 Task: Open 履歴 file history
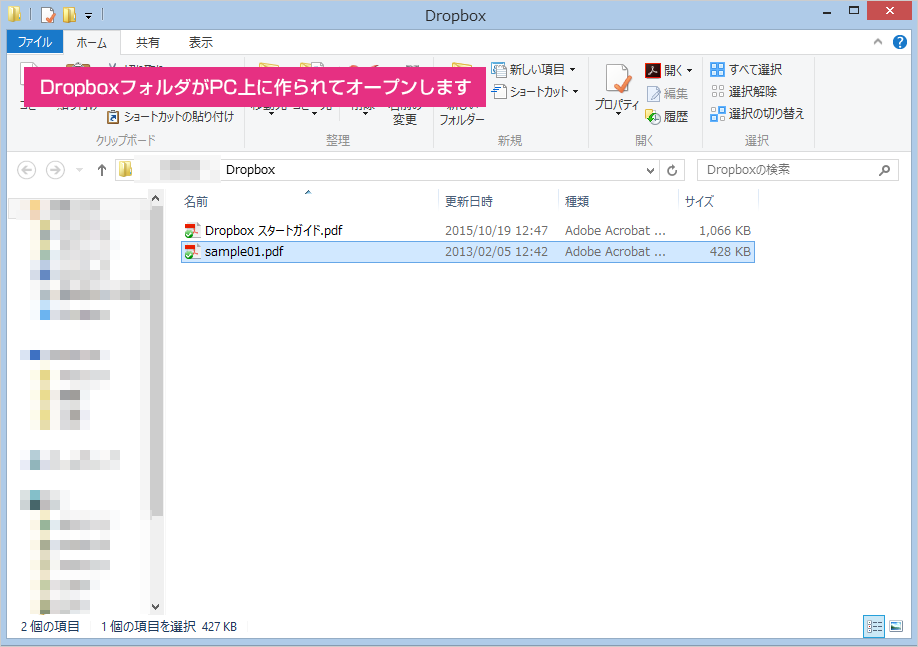coord(667,117)
